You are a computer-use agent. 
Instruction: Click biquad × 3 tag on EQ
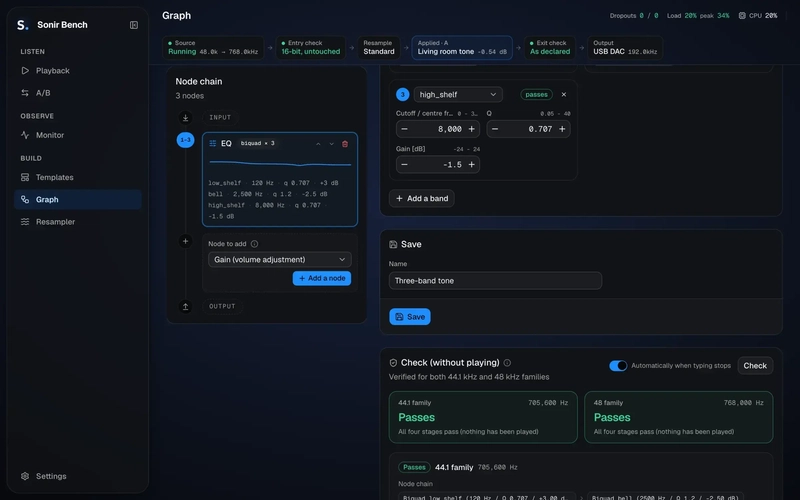pyautogui.click(x=258, y=143)
